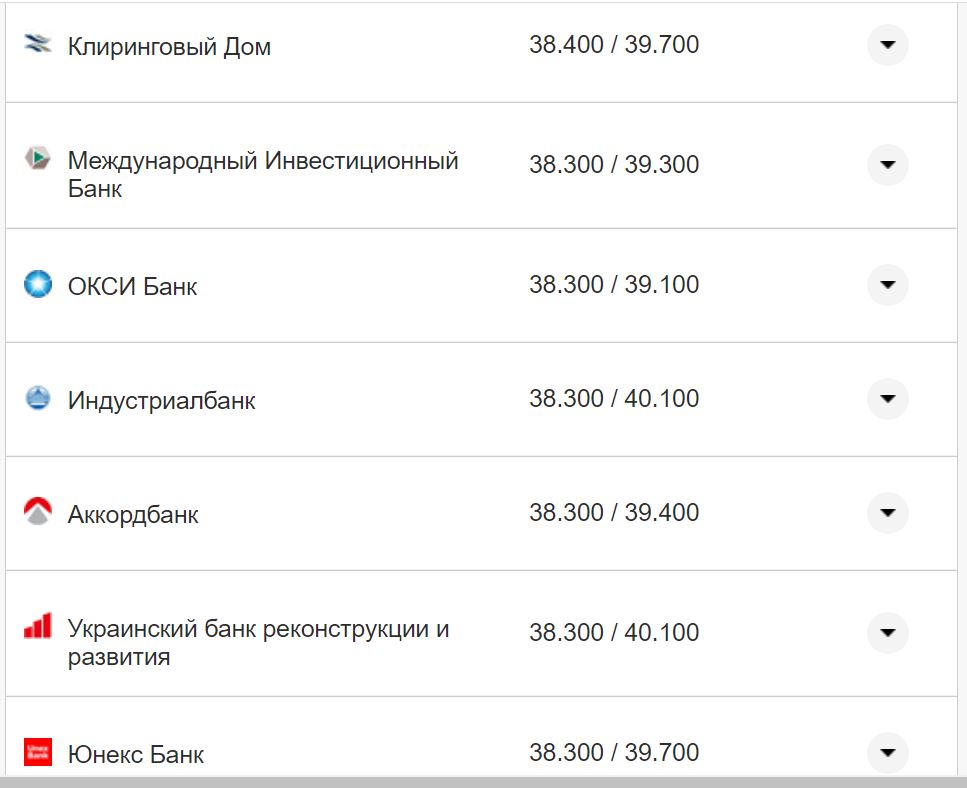Open the Аккордбанк bank name link
The image size is (967, 788).
[131, 513]
